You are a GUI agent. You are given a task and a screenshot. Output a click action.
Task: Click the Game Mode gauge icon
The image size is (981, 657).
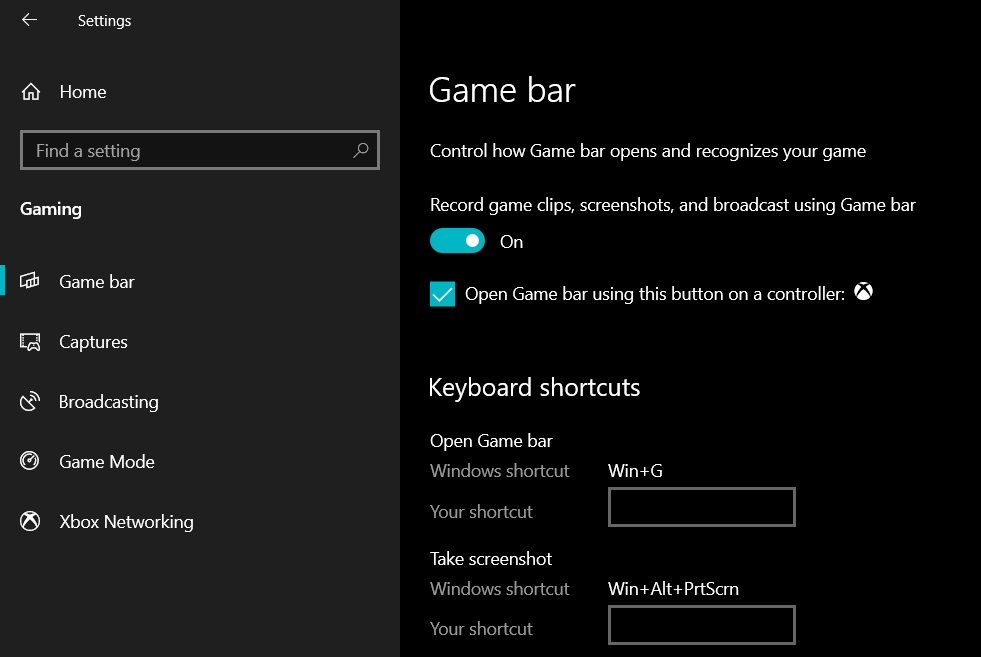(29, 461)
